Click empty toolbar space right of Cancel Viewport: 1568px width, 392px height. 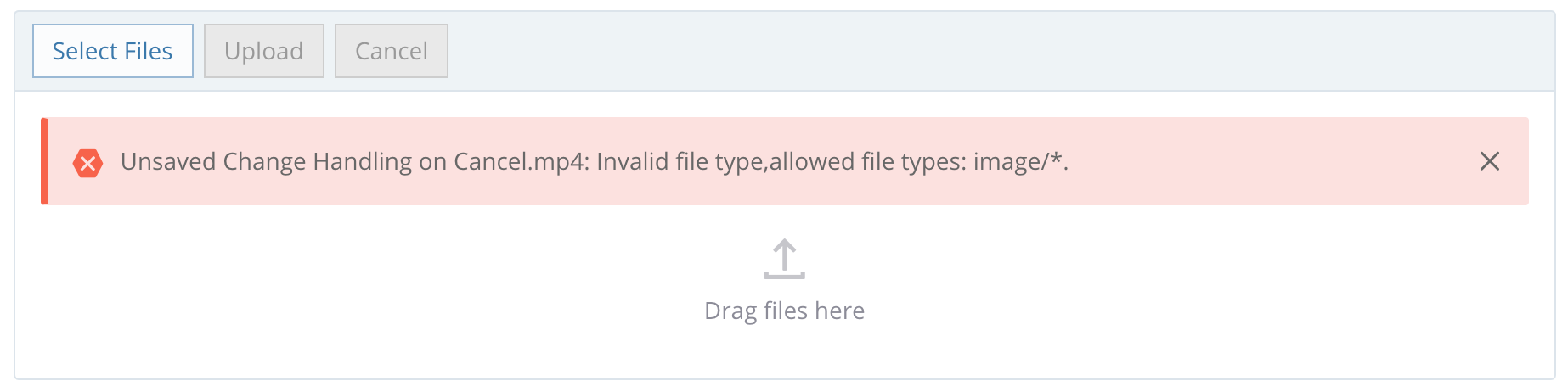click(934, 51)
